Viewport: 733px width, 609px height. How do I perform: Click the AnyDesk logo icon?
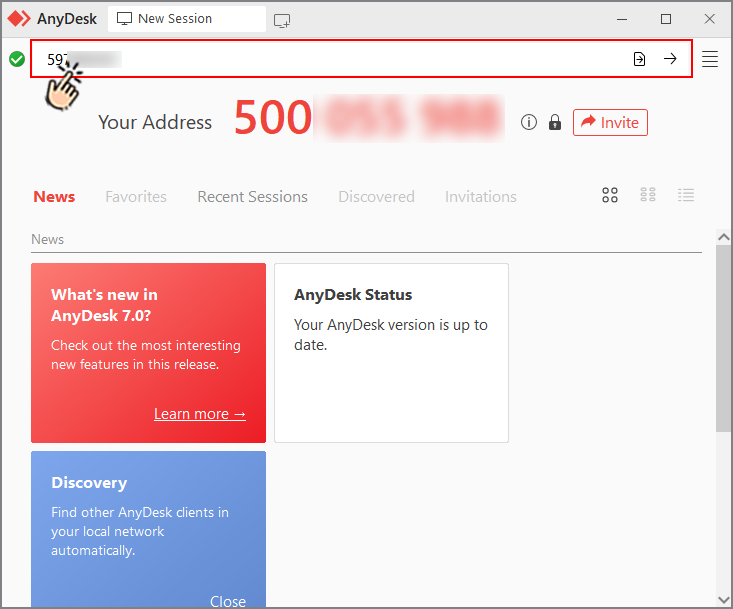19,19
